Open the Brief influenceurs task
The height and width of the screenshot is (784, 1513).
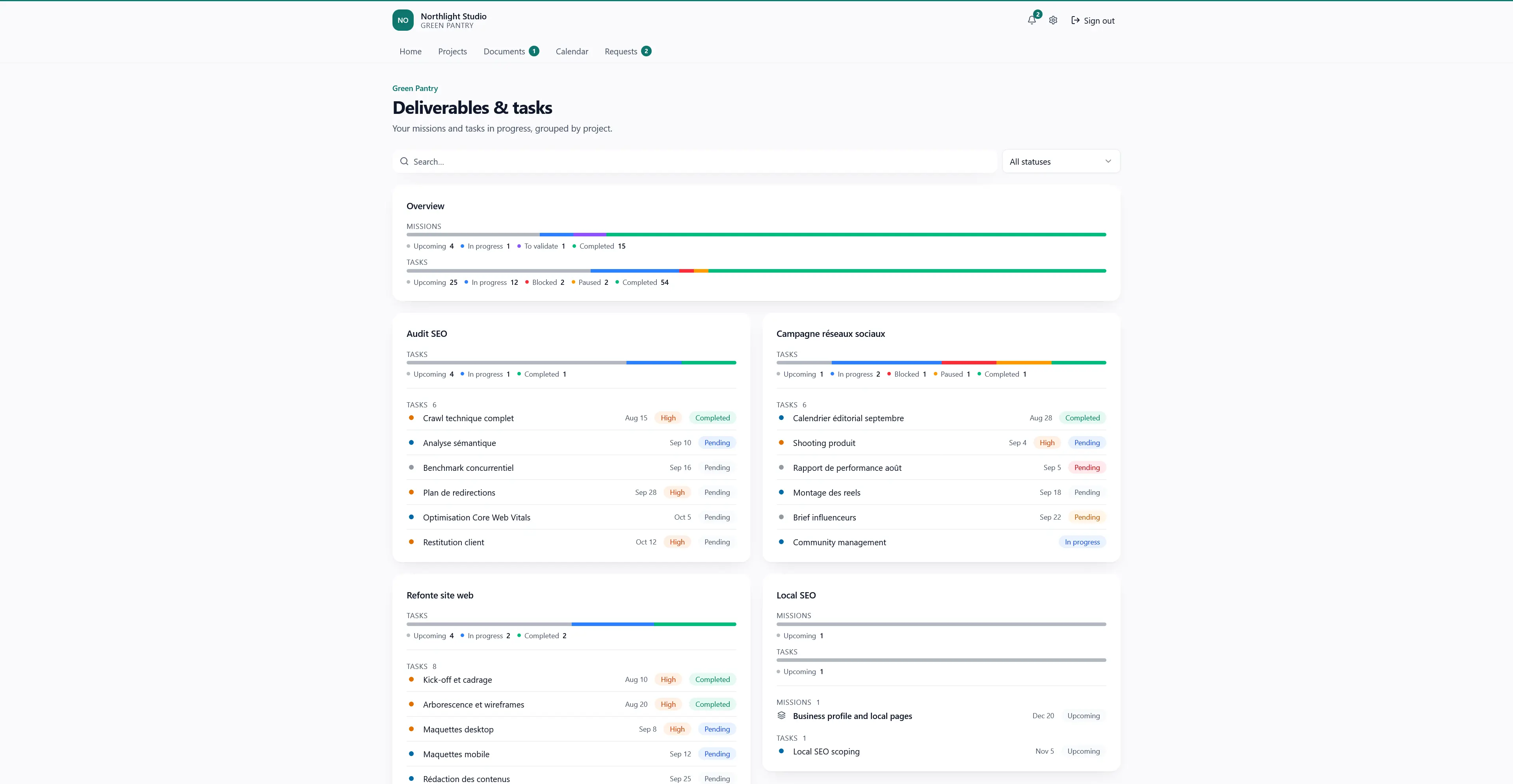(x=941, y=517)
